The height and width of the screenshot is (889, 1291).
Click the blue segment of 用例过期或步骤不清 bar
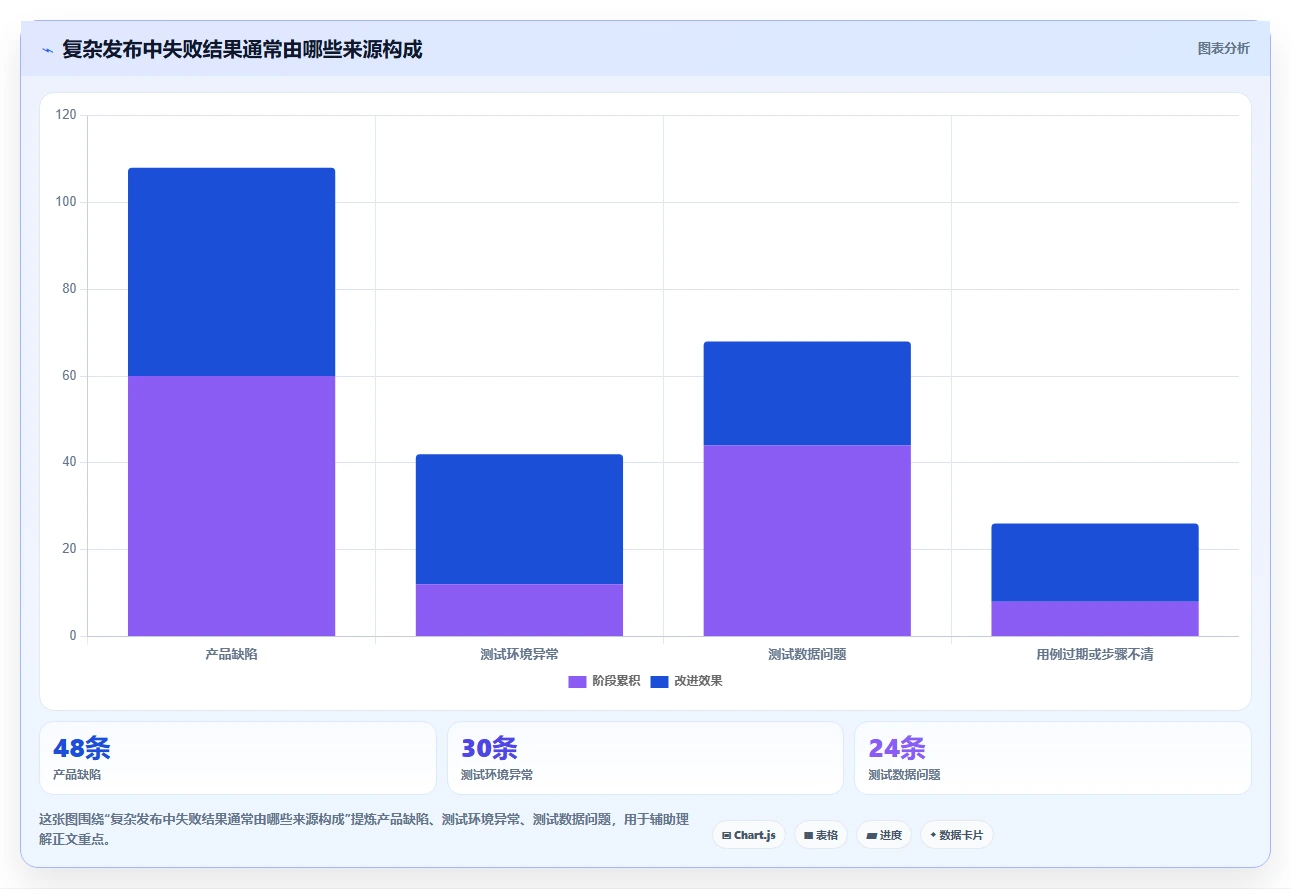tap(1095, 562)
